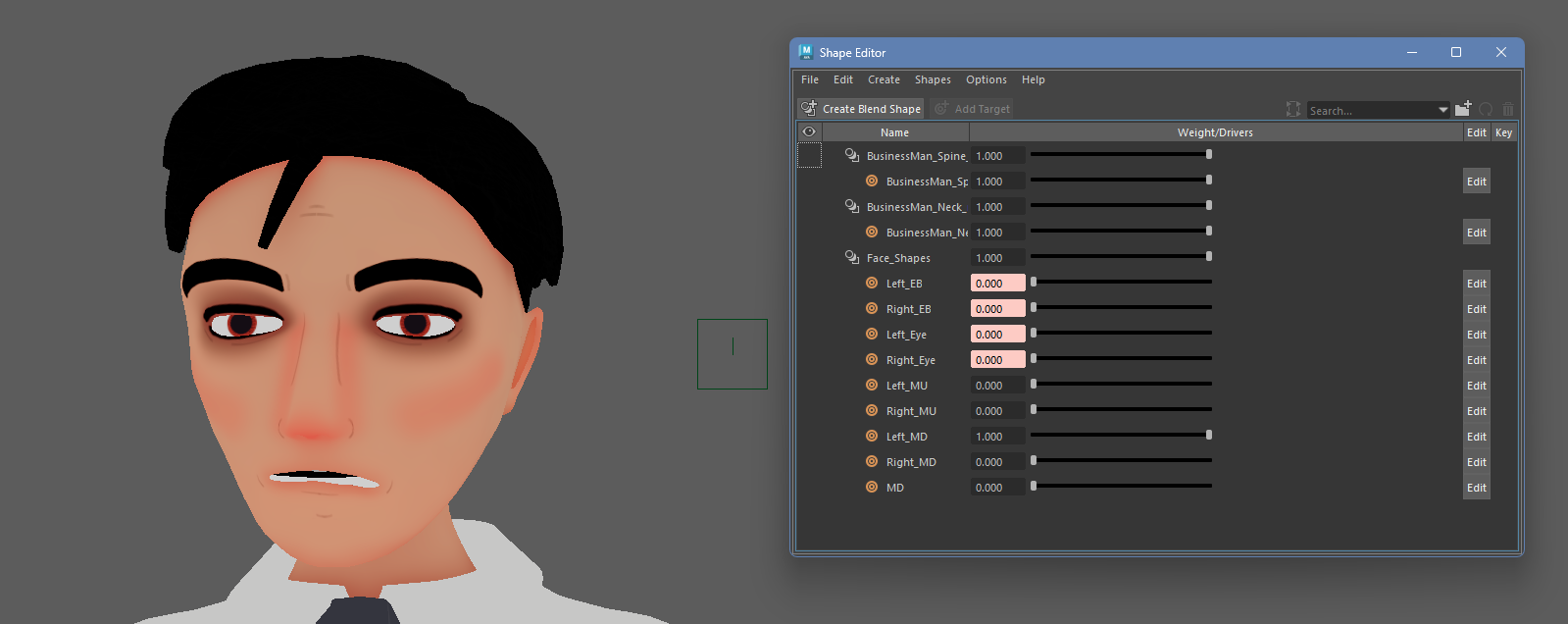Click the BusinessMan_Spine blend shape group icon
This screenshot has height=624, width=1568.
[852, 155]
